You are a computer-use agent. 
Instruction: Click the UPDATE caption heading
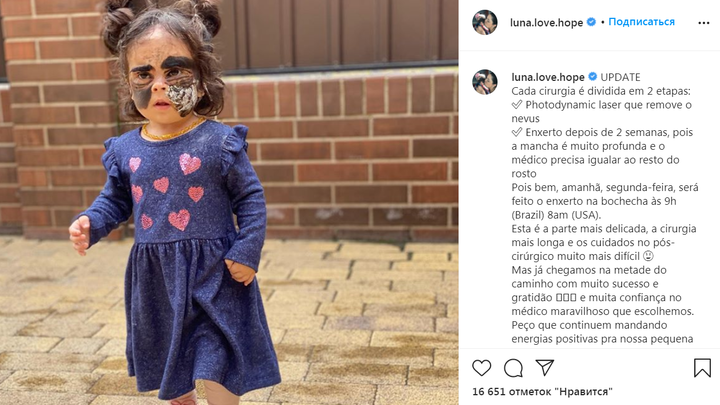pos(620,77)
